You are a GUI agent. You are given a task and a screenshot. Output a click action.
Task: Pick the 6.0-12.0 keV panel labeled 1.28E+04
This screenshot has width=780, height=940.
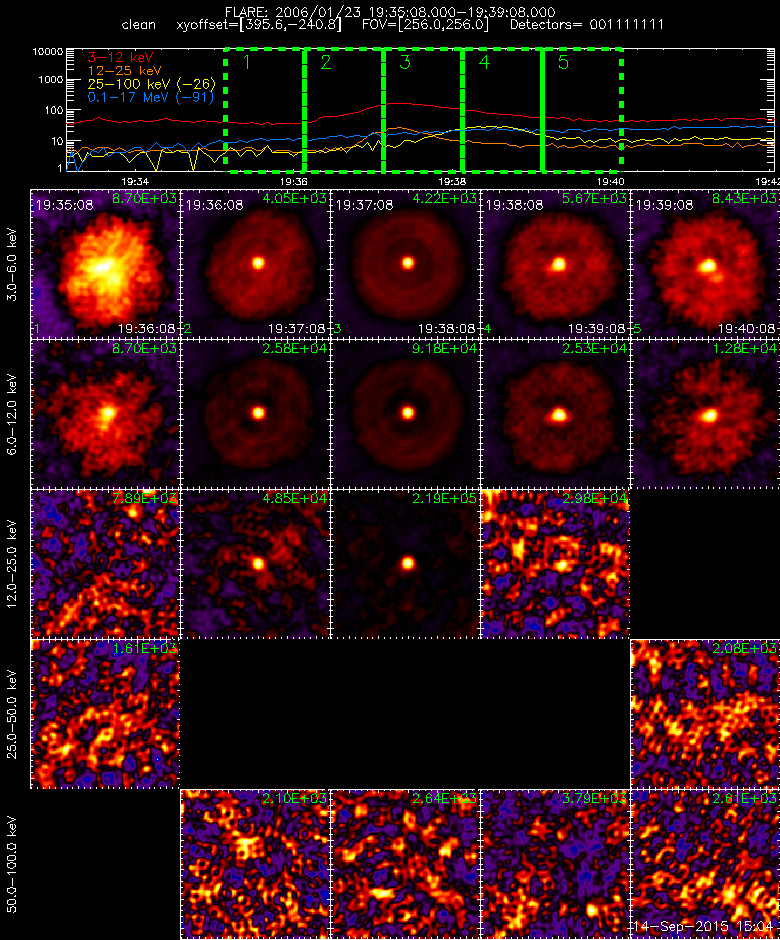coord(705,414)
